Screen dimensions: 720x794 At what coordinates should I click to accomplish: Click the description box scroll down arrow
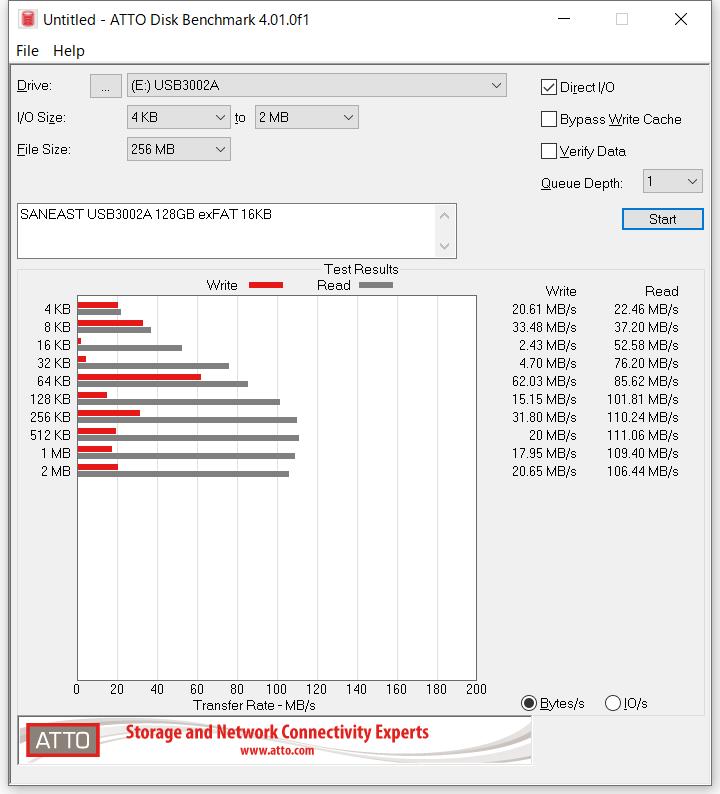445,246
